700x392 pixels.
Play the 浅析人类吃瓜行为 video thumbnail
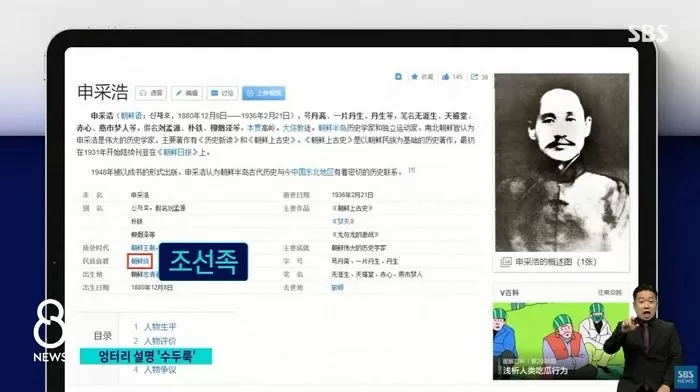point(561,341)
